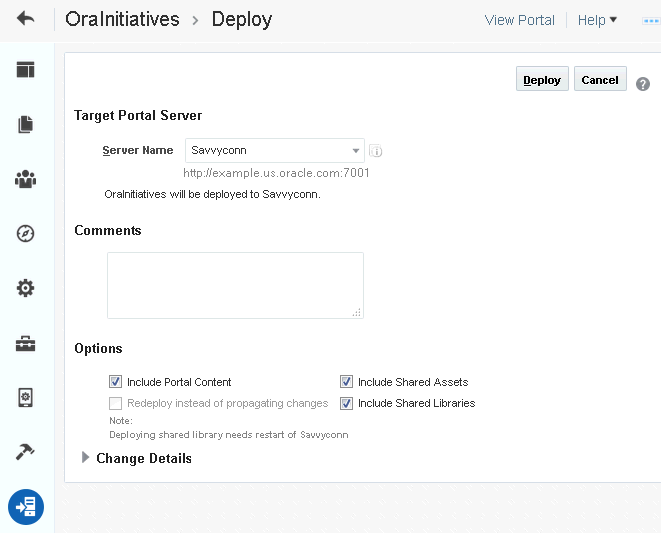Select the blue deploy sidebar icon
This screenshot has height=533, width=661.
(x=26, y=507)
